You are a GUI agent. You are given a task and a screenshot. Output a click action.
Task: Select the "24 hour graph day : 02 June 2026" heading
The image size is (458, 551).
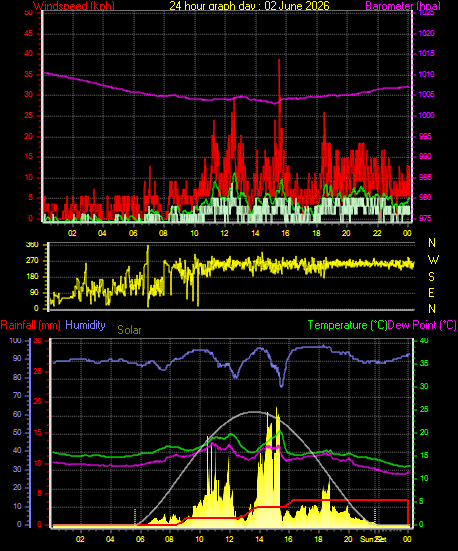[x=250, y=6]
